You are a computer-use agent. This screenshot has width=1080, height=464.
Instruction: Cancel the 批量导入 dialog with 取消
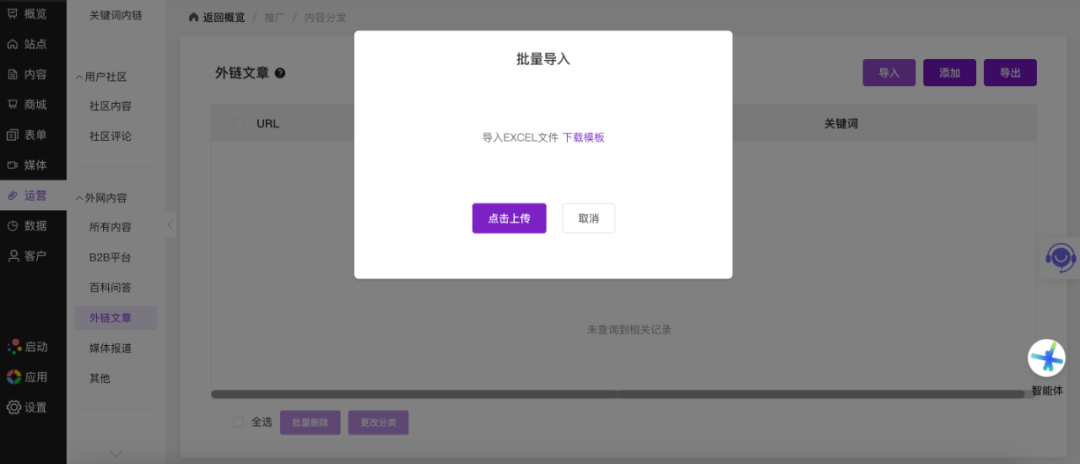[588, 218]
